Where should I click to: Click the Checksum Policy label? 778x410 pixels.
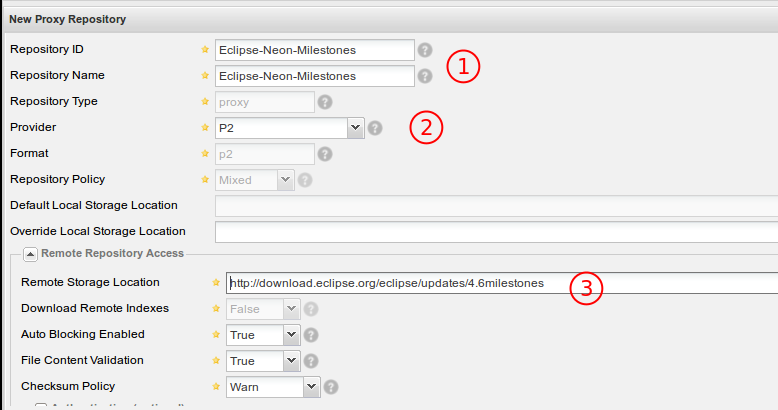68,386
